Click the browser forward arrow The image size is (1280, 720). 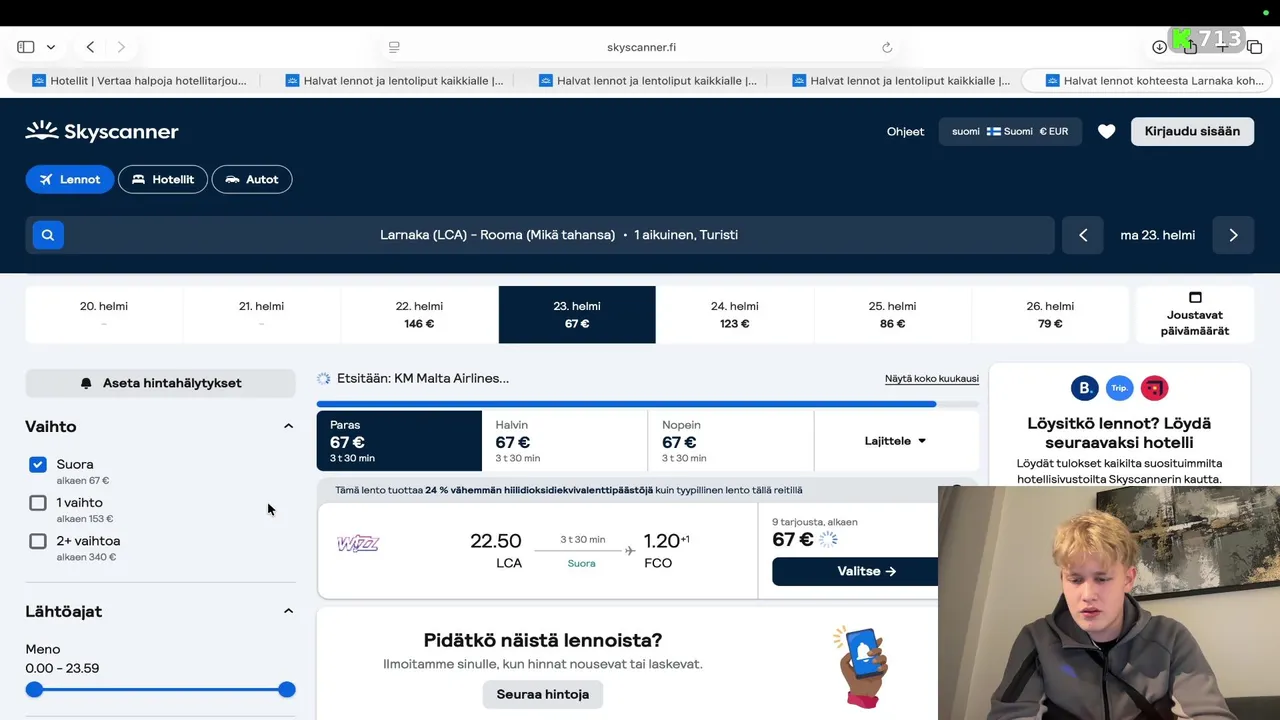[121, 47]
